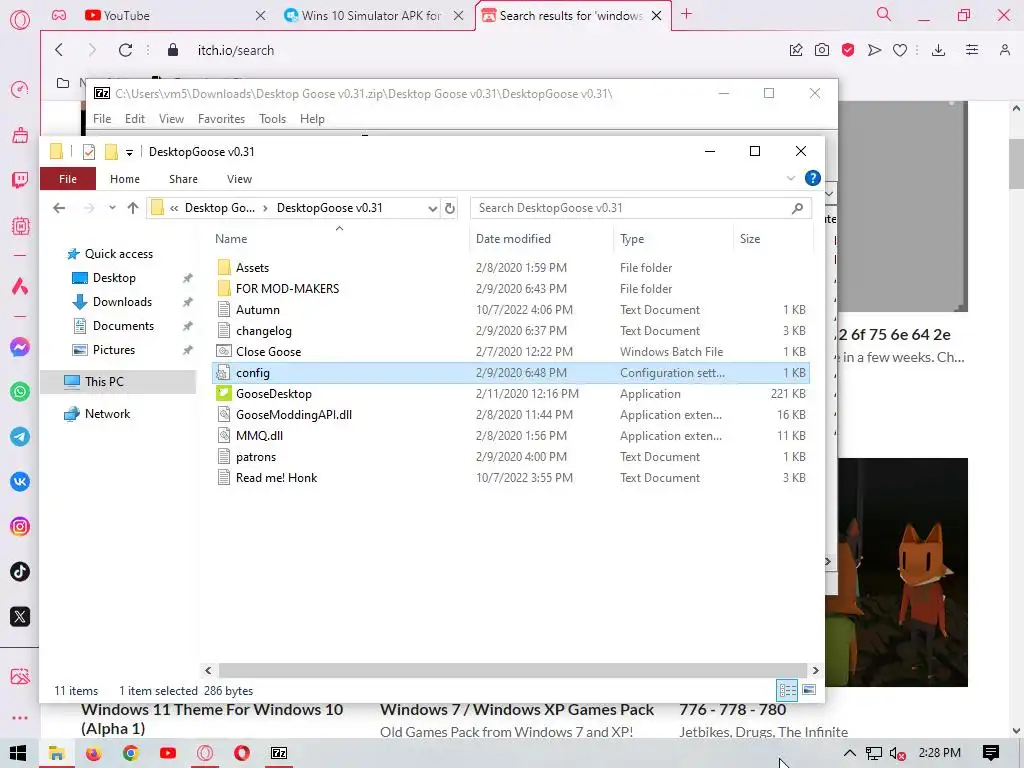Screen dimensions: 1024x768
Task: Click the browser reload button
Action: click(x=125, y=50)
